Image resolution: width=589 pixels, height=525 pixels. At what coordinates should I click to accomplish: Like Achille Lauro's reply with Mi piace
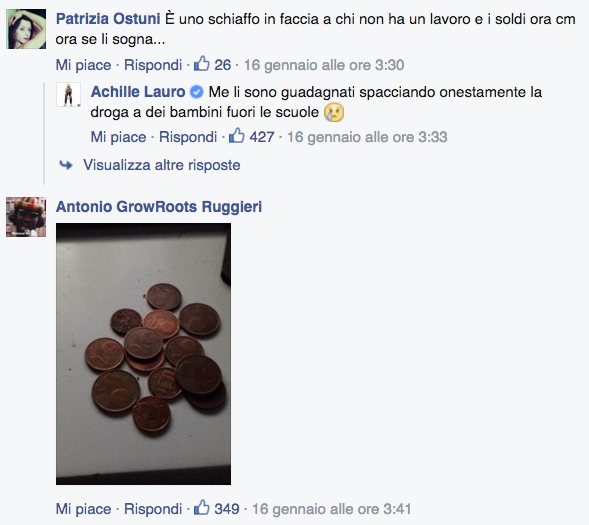[x=118, y=137]
